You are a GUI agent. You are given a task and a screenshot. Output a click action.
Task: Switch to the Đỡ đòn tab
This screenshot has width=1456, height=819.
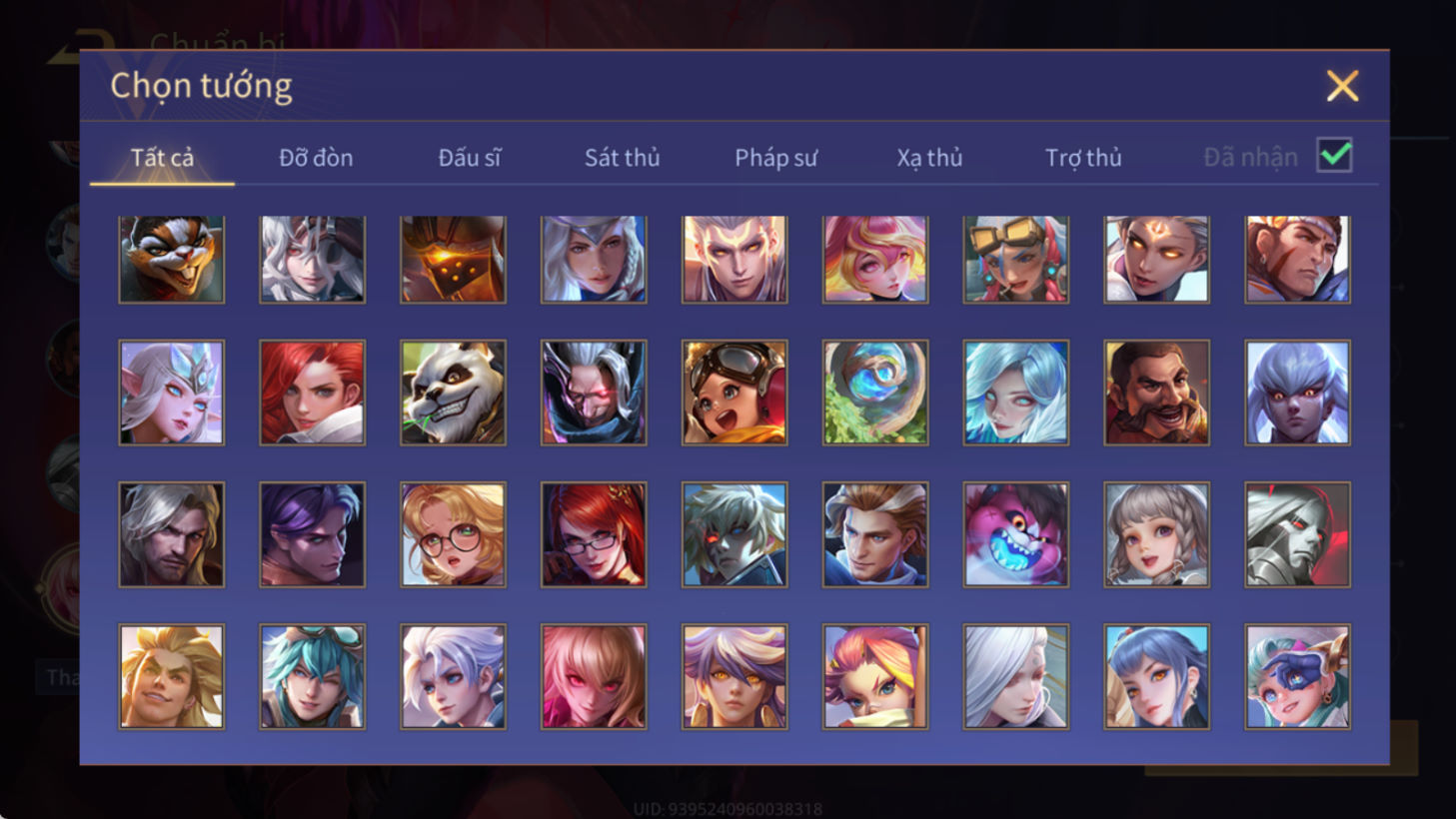[x=316, y=158]
